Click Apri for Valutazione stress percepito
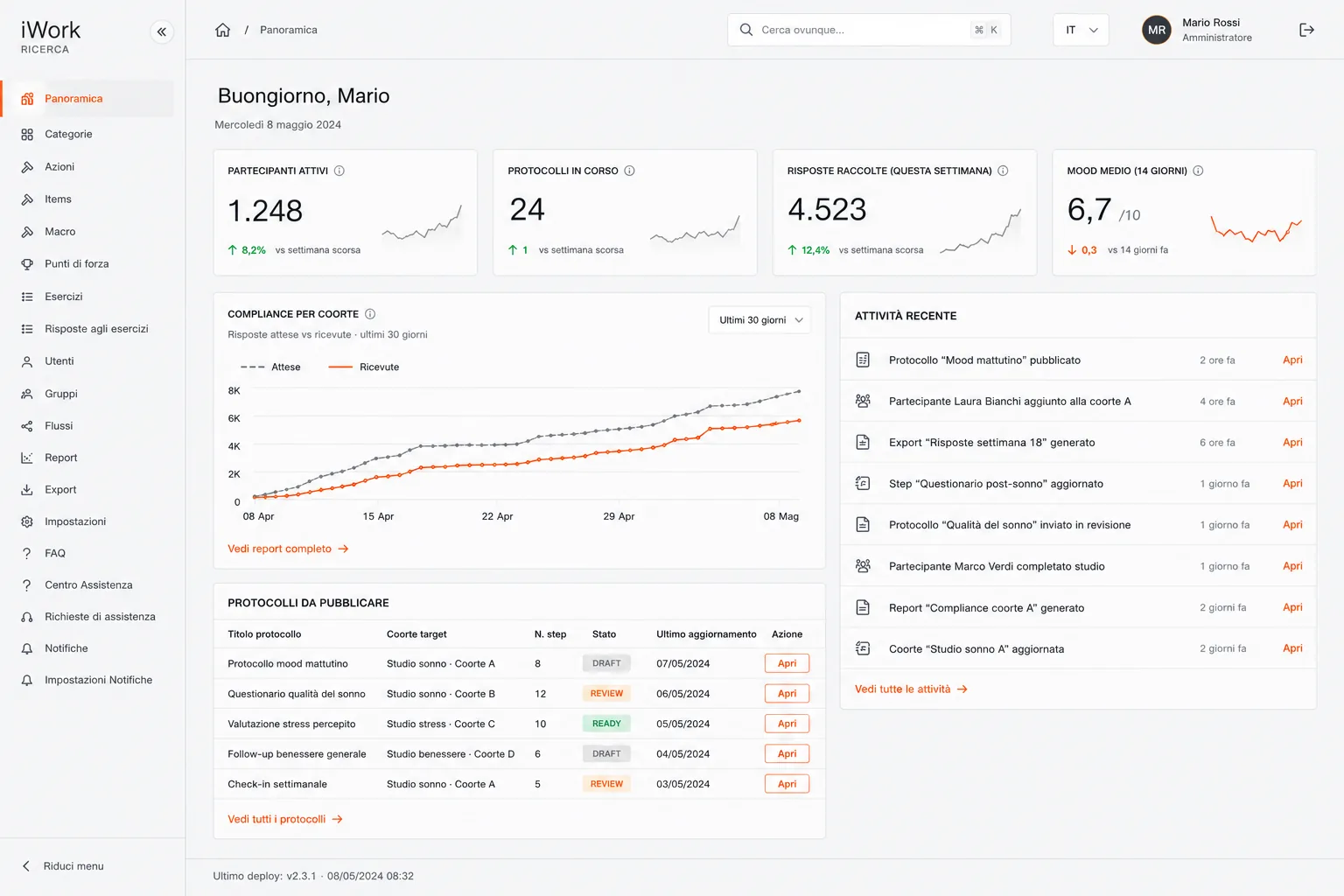Screen dimensions: 1344x896 pyautogui.click(x=787, y=724)
